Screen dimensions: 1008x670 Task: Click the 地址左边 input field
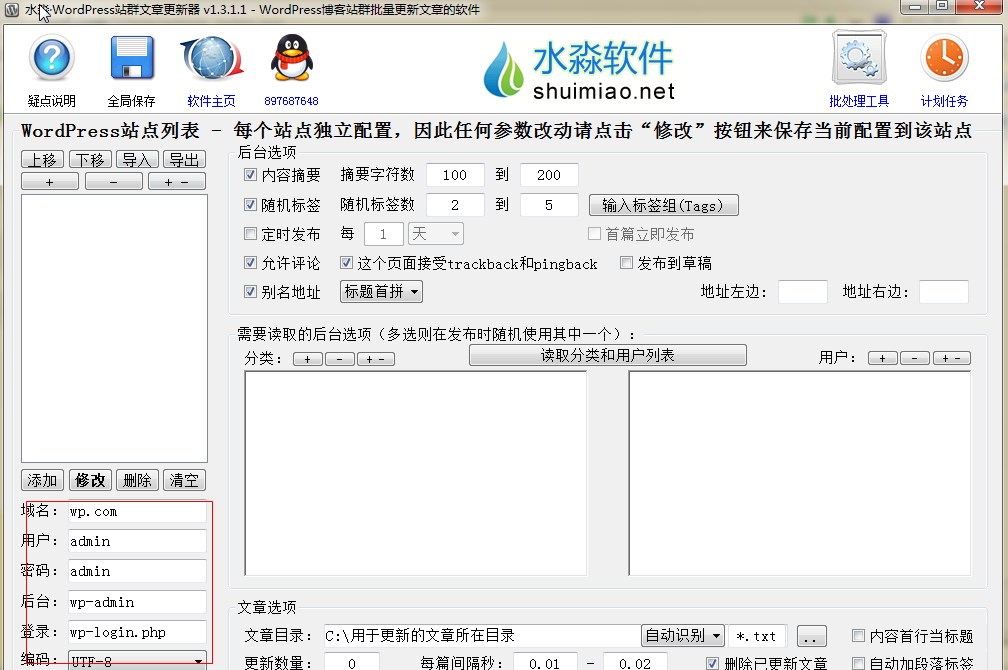tap(803, 292)
